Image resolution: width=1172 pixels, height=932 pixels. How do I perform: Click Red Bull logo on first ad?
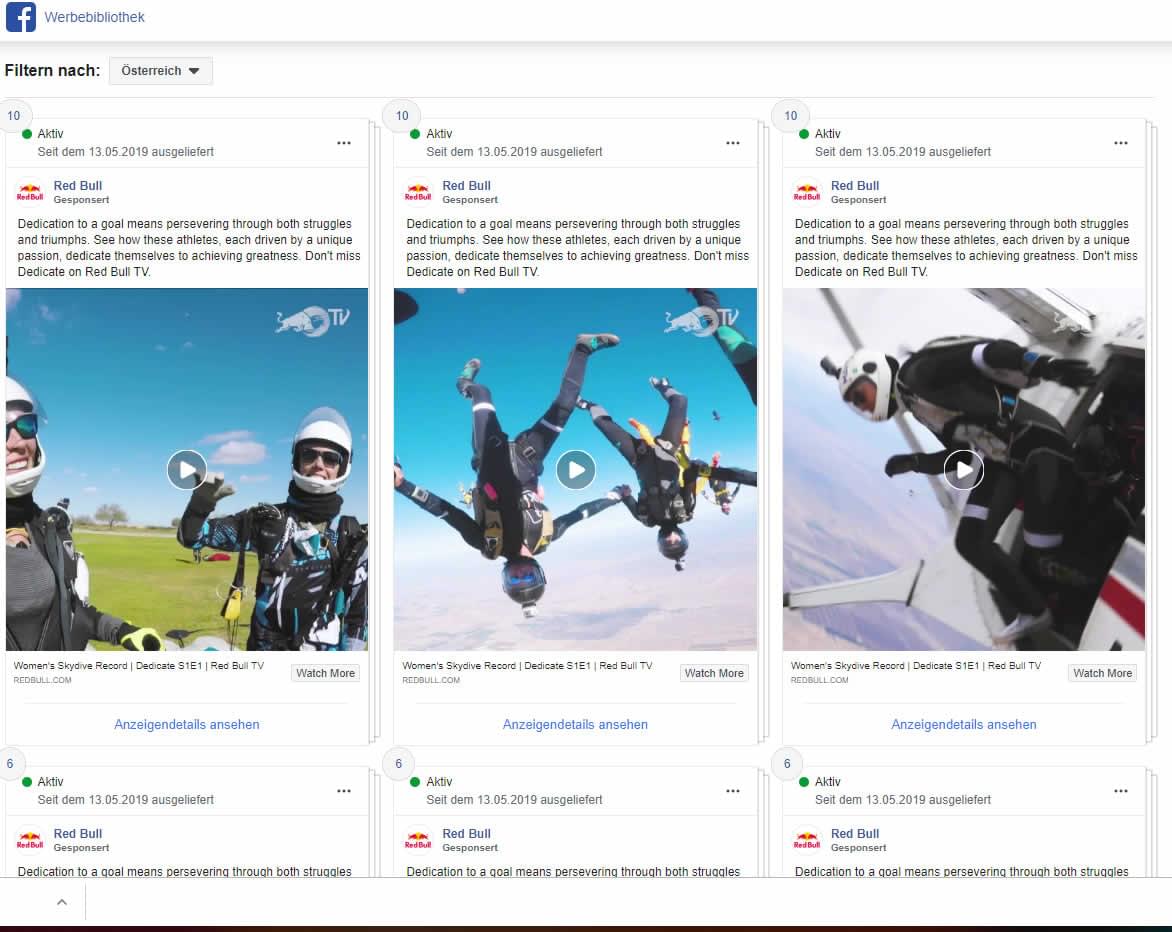click(30, 192)
